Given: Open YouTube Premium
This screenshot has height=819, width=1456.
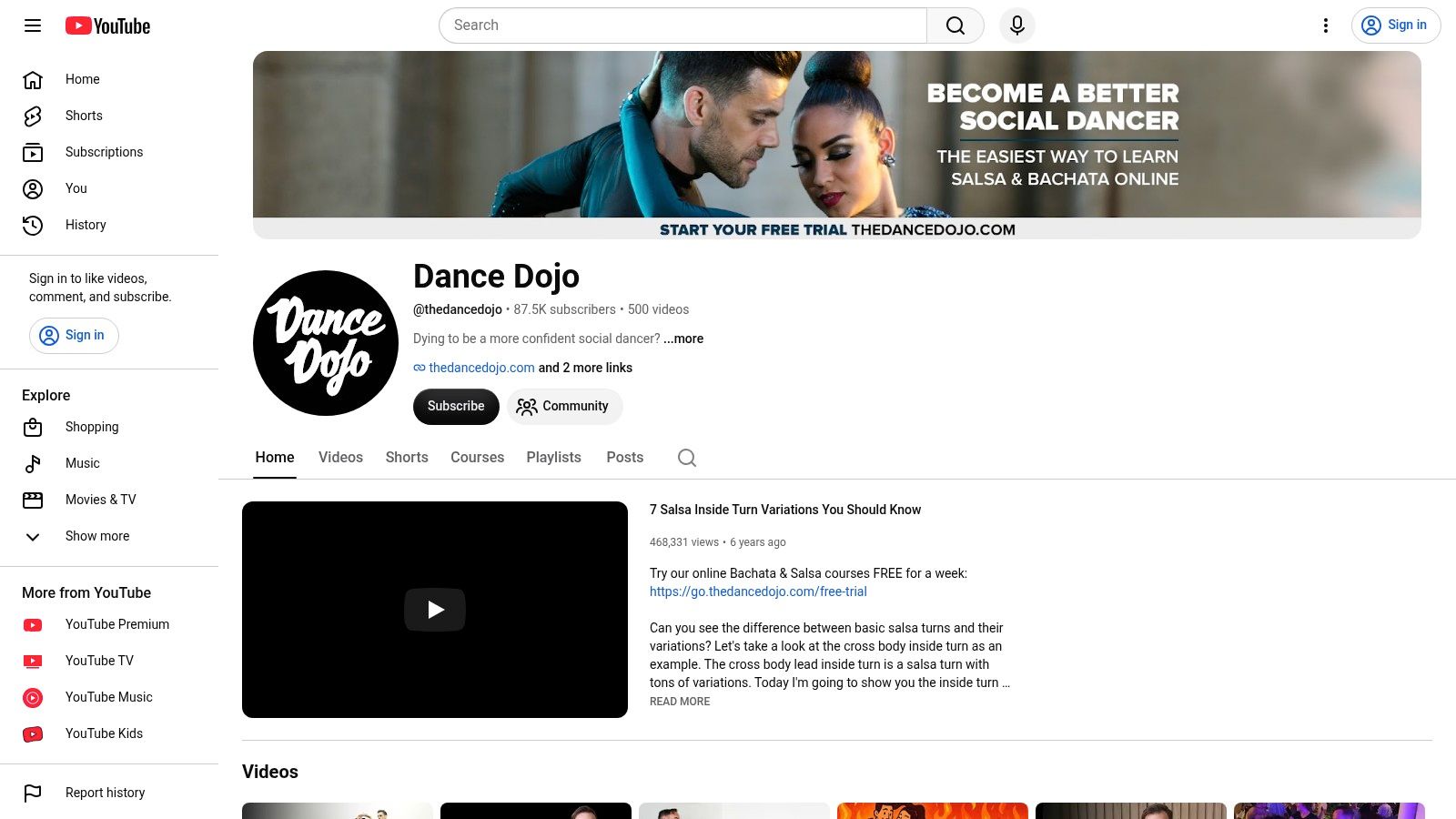Looking at the screenshot, I should pos(109,624).
